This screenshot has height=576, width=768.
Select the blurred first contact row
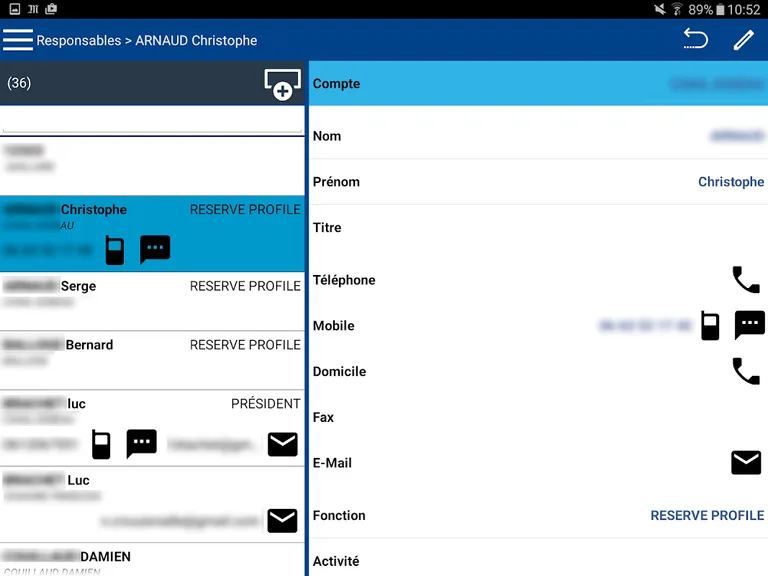pos(152,166)
